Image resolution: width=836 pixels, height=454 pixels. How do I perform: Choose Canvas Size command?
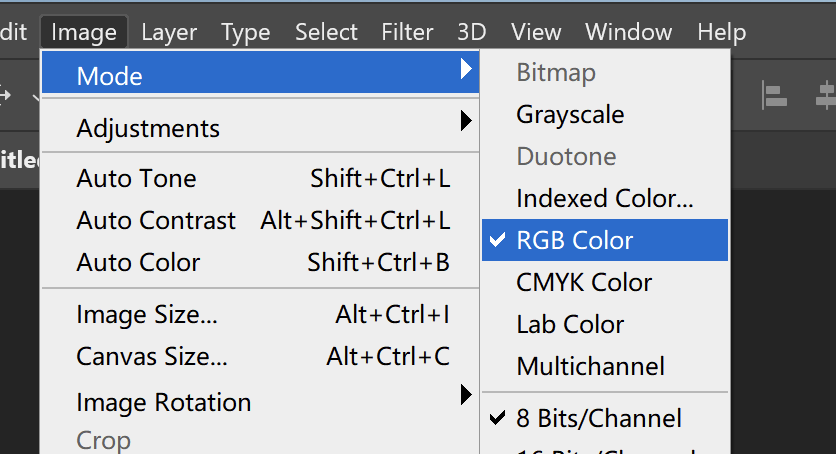tap(151, 357)
